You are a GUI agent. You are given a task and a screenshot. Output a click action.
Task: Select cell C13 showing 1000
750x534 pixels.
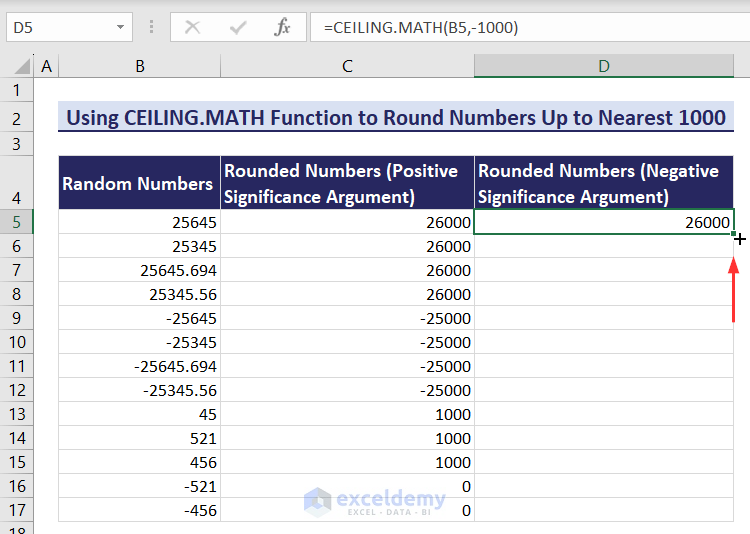pos(347,414)
